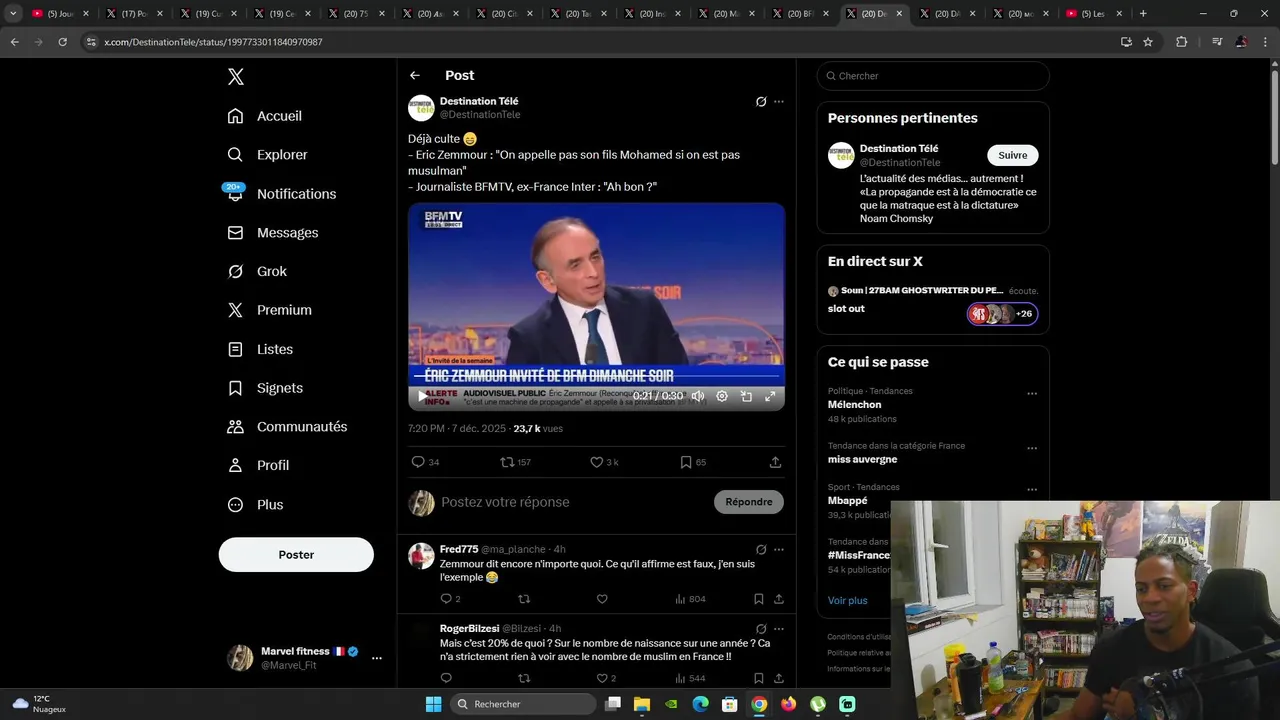Follow Destination Télé with Suivre button
Image resolution: width=1280 pixels, height=720 pixels.
click(1013, 155)
